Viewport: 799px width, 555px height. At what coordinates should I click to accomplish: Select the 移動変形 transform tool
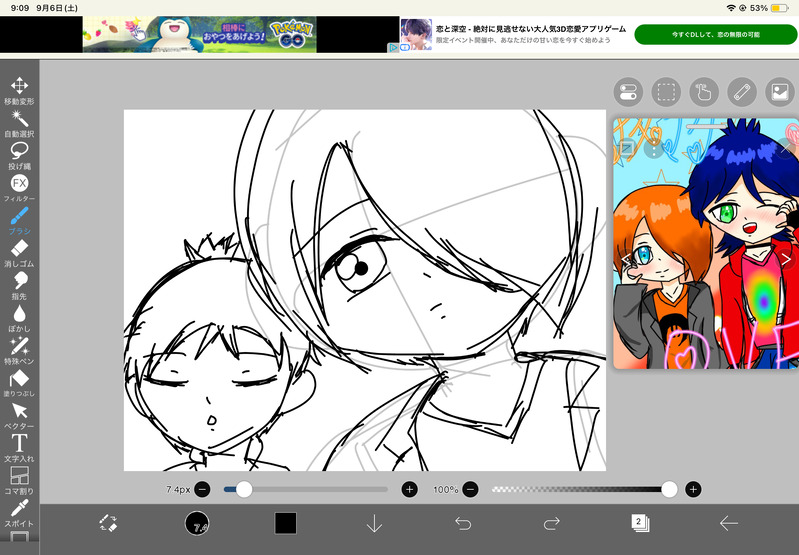coord(19,91)
